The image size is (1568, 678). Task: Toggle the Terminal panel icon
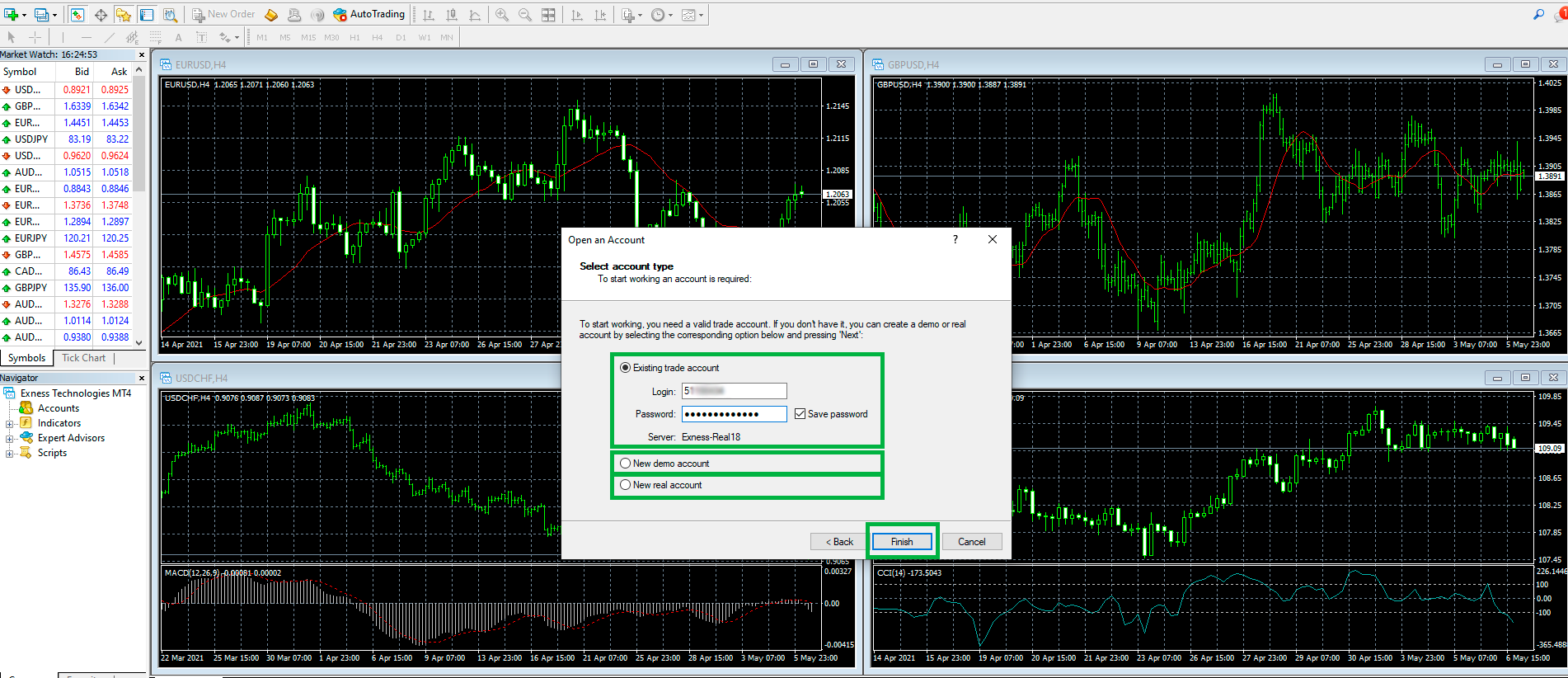(x=147, y=15)
